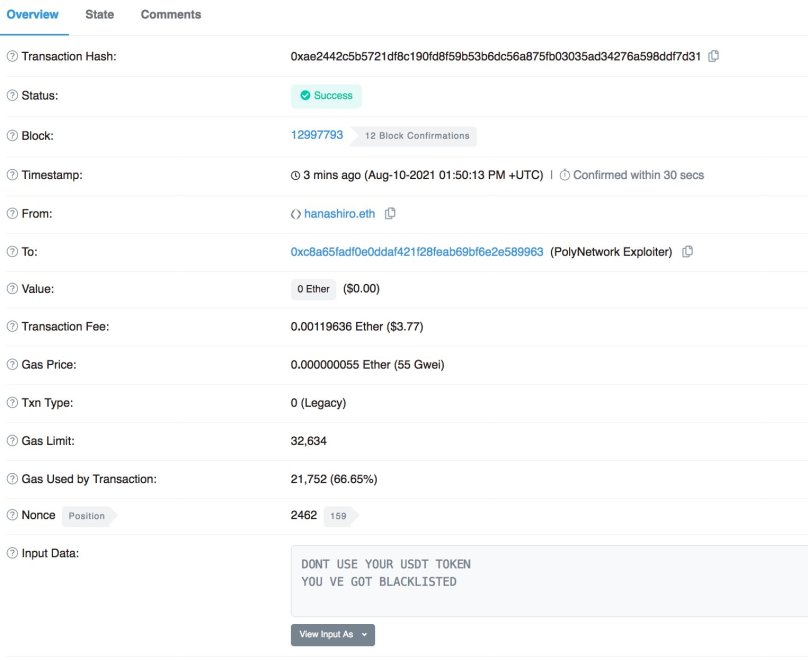Copy the transaction hash to clipboard

pyautogui.click(x=710, y=57)
